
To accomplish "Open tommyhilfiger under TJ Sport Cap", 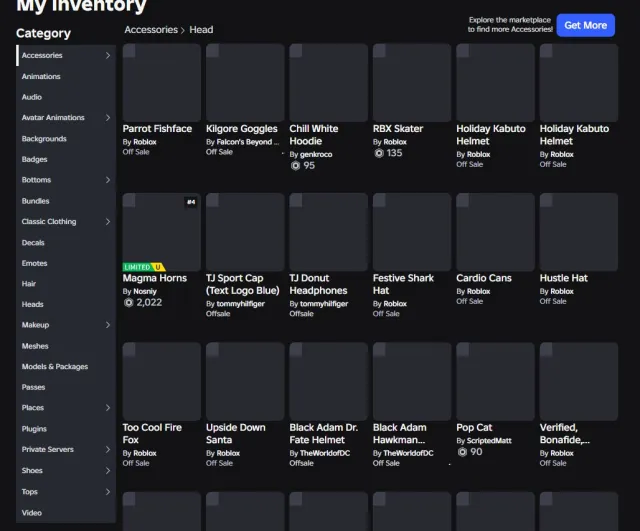I will pyautogui.click(x=240, y=304).
